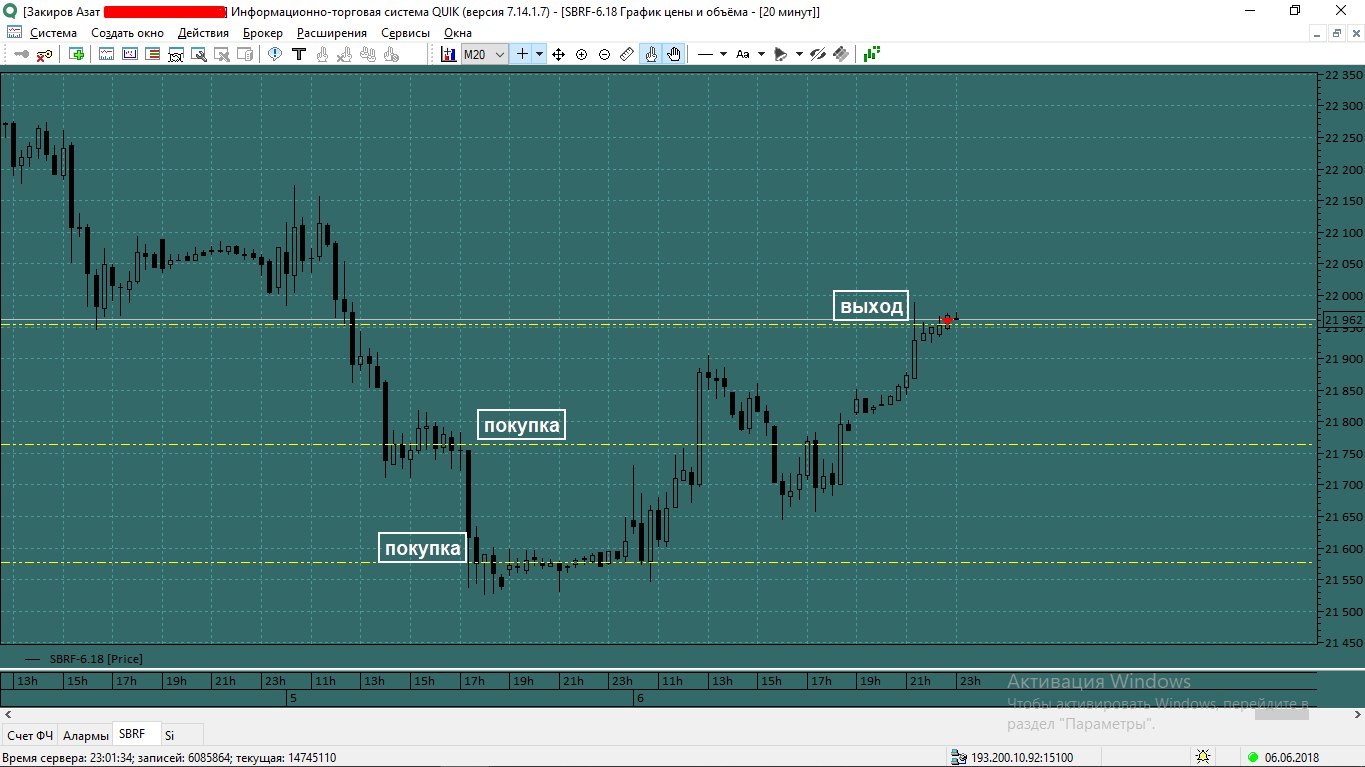Image resolution: width=1365 pixels, height=767 pixels.
Task: Select the bold T text icon
Action: point(298,54)
